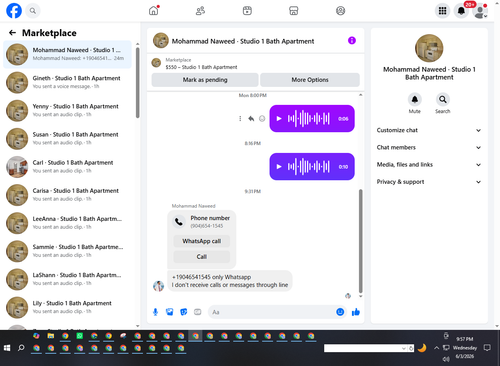500x366 pixels.
Task: Search in conversation magnifier icon
Action: tap(443, 99)
